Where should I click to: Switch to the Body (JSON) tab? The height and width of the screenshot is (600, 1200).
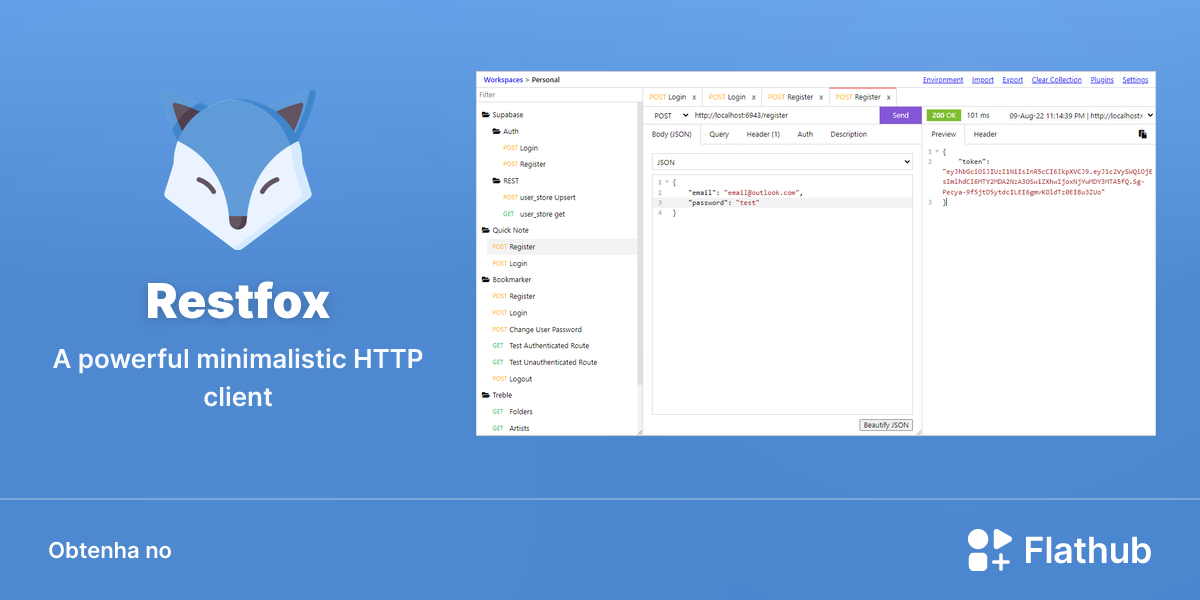[x=672, y=134]
